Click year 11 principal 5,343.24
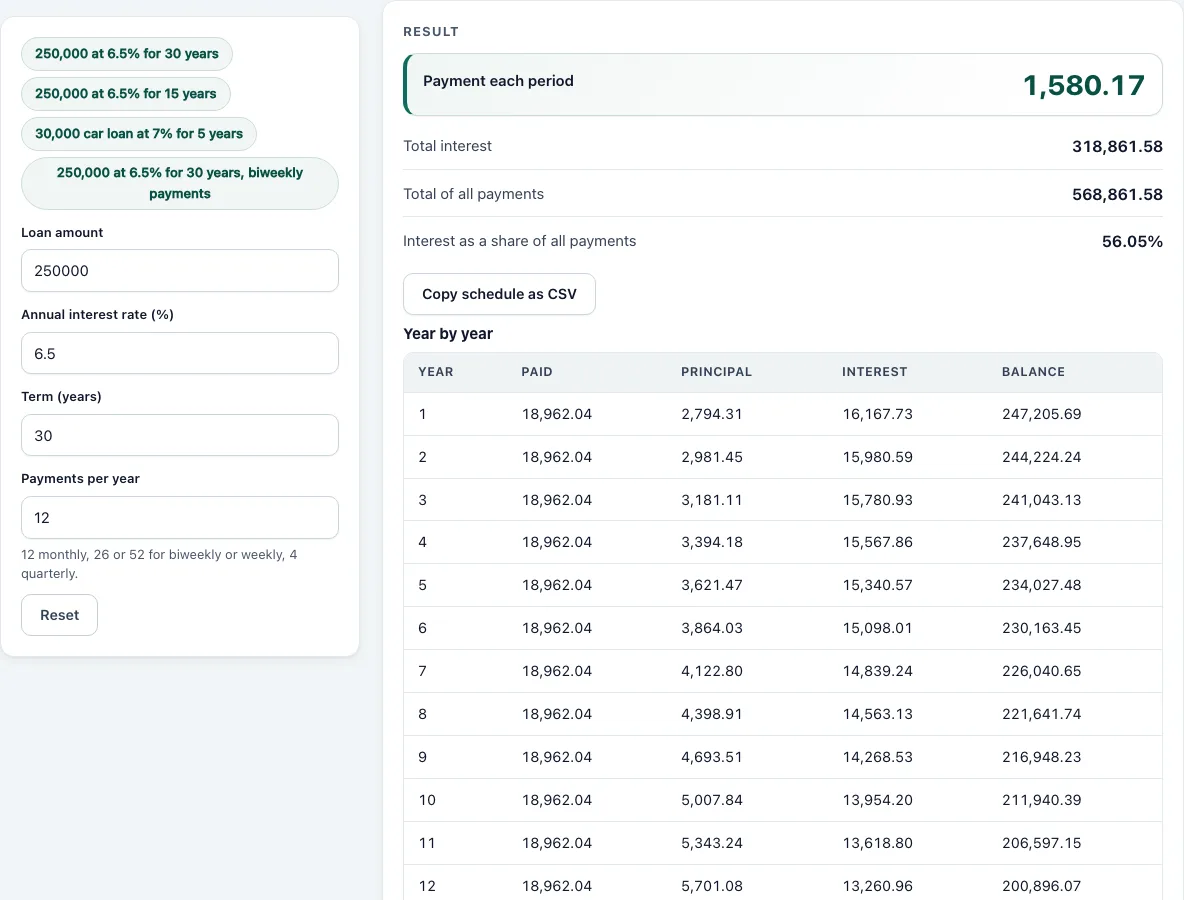The image size is (1184, 900). point(712,843)
